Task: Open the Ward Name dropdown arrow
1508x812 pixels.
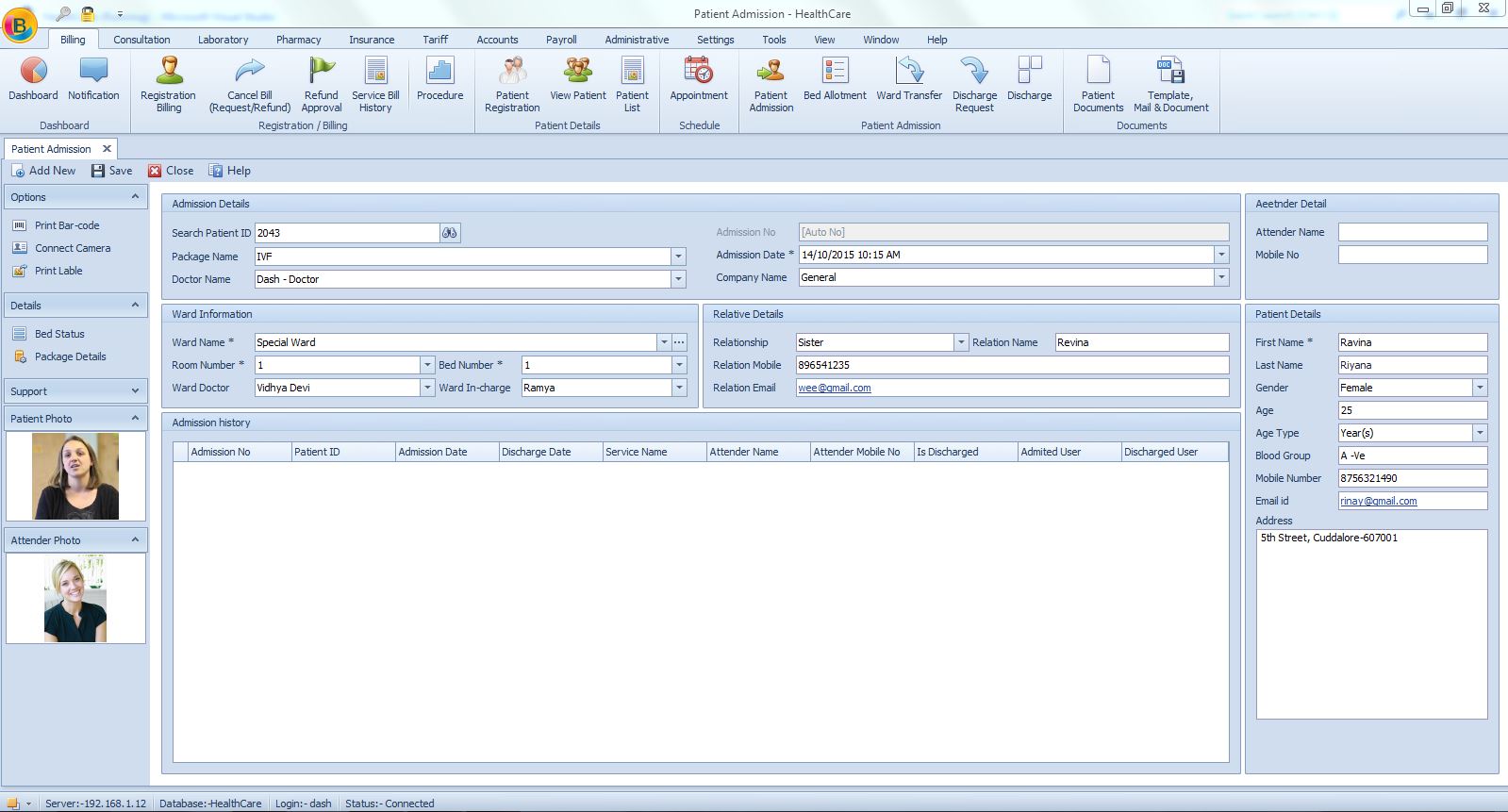Action: pyautogui.click(x=664, y=342)
